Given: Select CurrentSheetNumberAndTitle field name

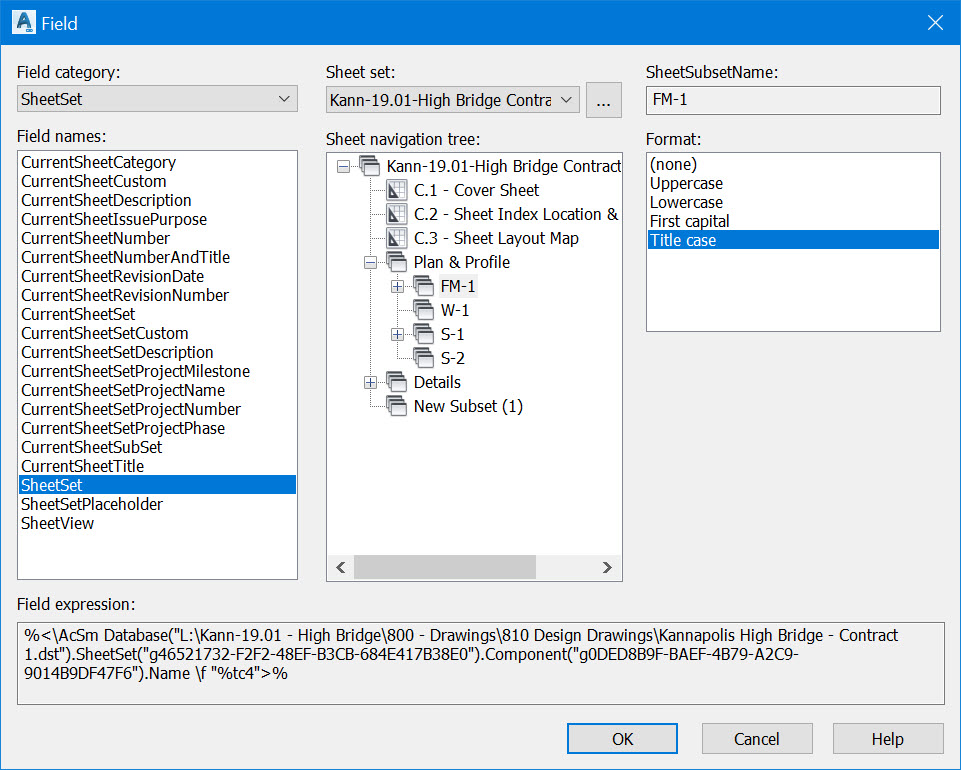Looking at the screenshot, I should tap(158, 257).
